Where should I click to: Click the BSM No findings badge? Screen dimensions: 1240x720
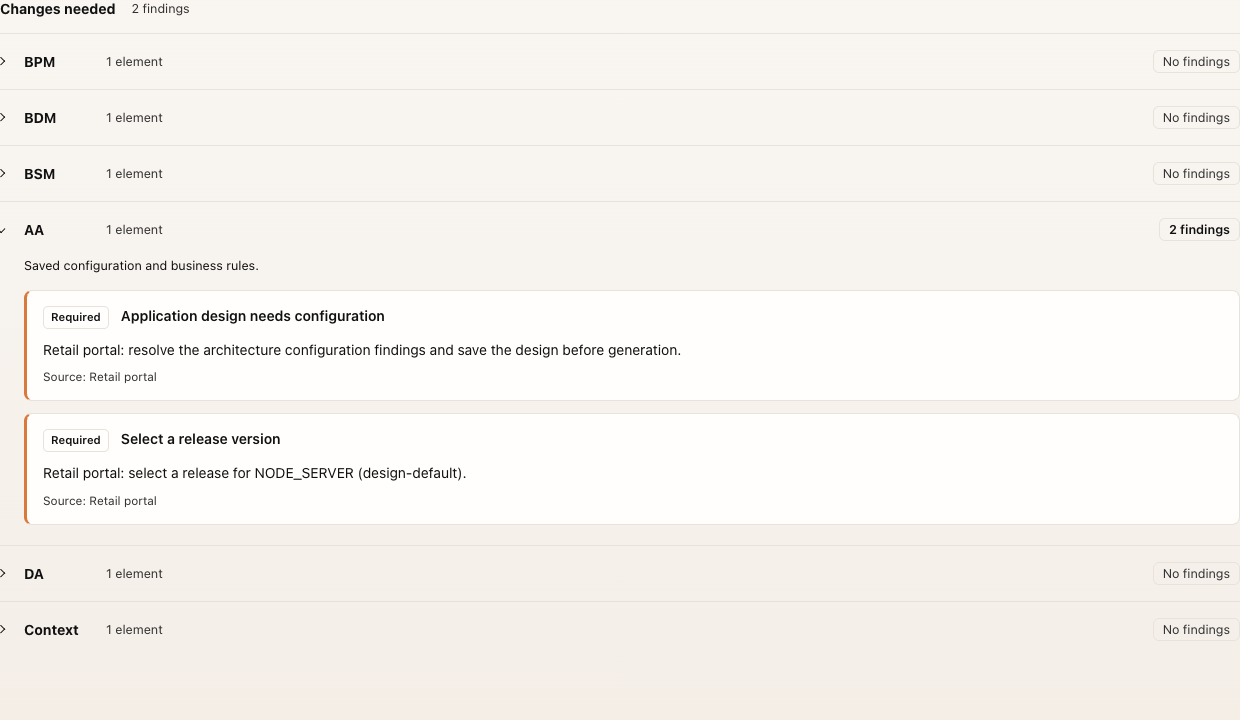[1196, 174]
